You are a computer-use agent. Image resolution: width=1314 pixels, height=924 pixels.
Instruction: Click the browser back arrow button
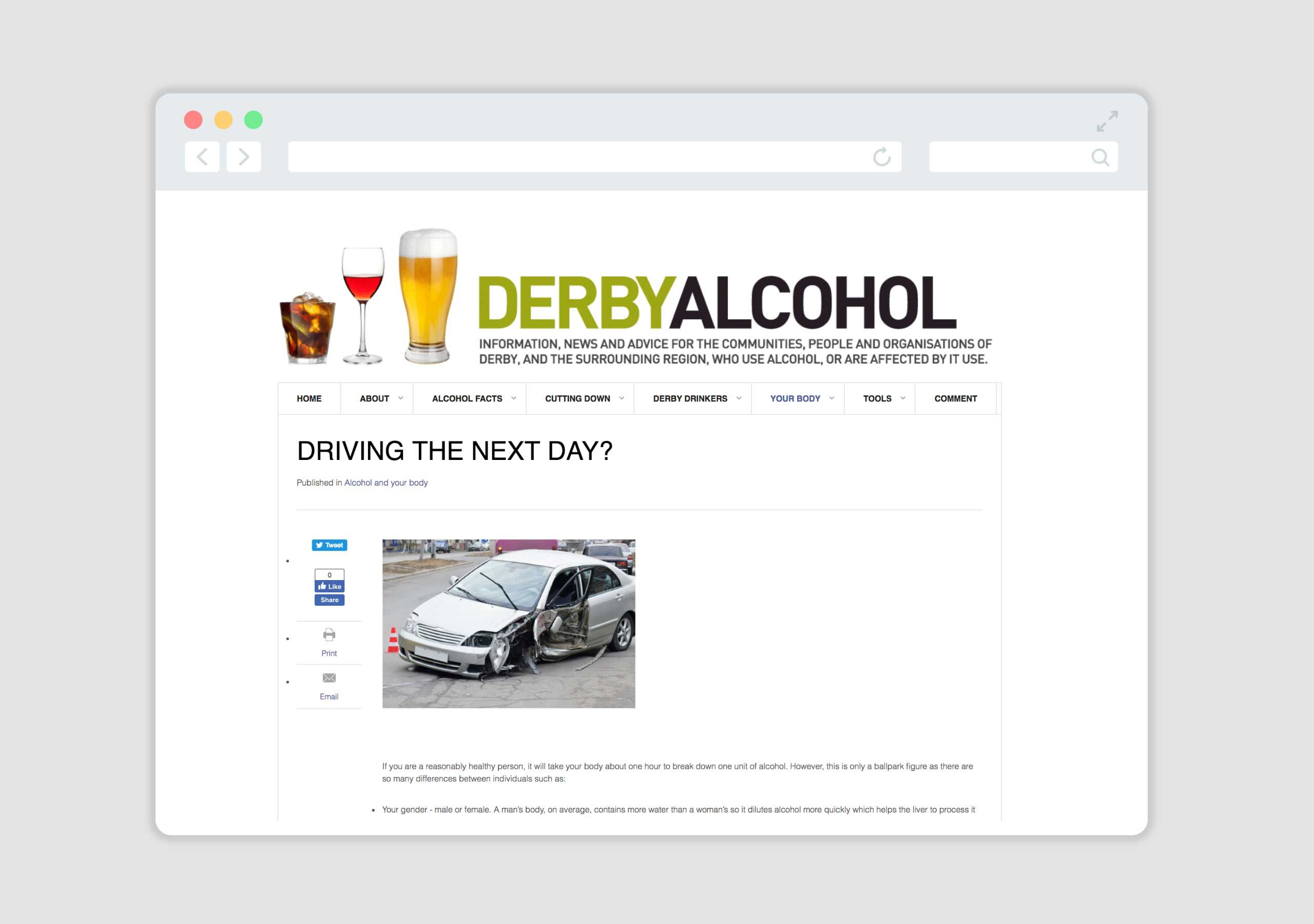coord(202,157)
